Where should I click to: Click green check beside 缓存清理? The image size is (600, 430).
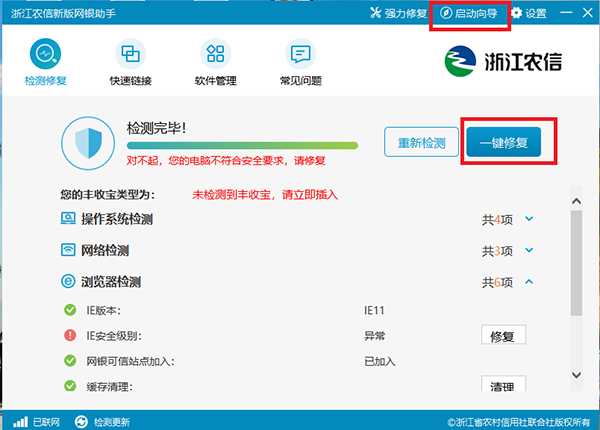pos(70,386)
